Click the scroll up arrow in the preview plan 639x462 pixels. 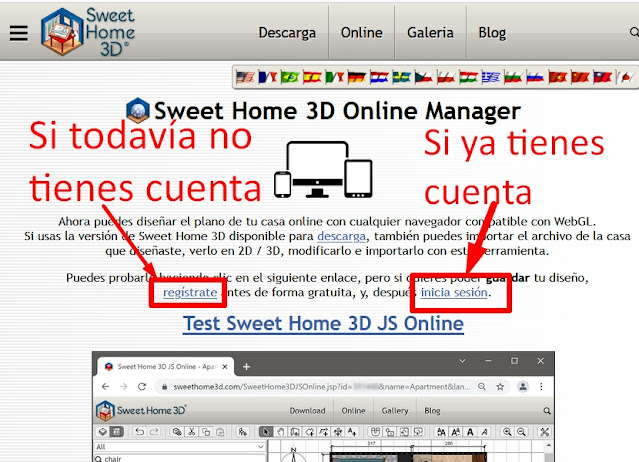(x=549, y=445)
